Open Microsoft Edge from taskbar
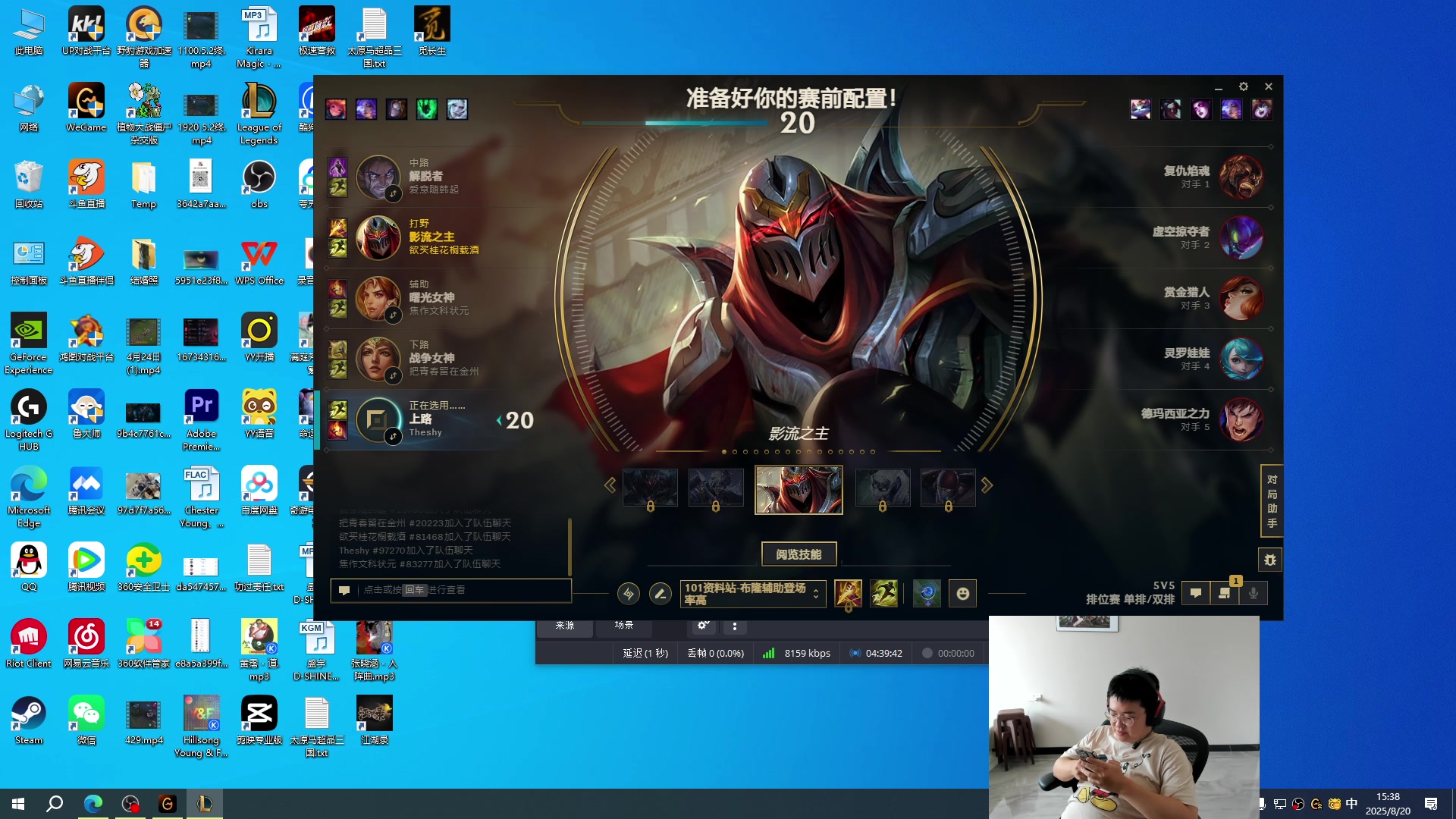 point(93,804)
